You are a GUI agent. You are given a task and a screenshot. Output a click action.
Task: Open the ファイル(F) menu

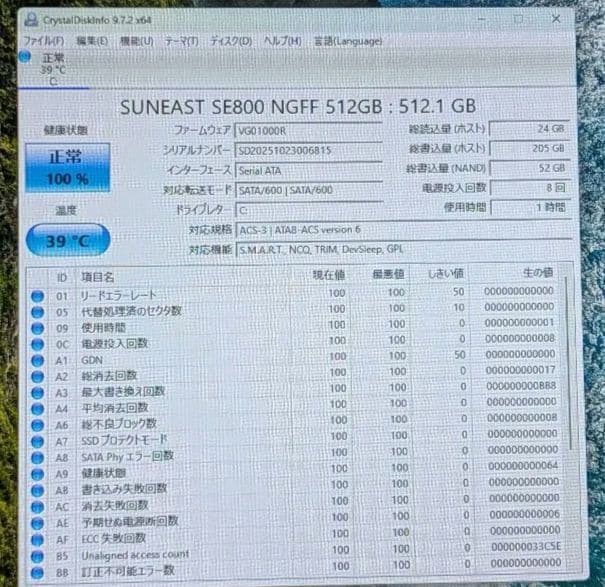coord(44,41)
